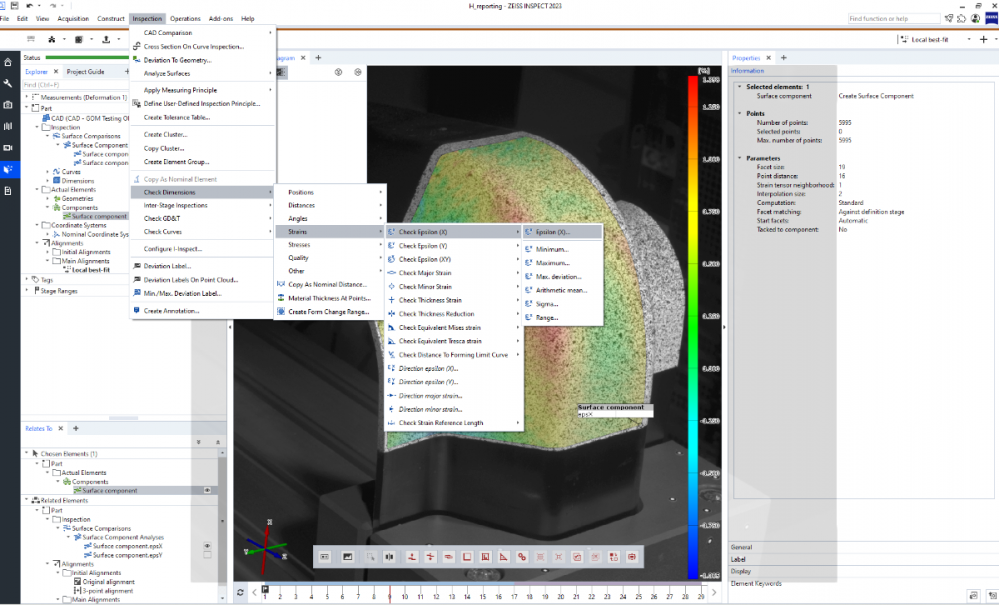This screenshot has height=605, width=999.
Task: Click the home icon in left sidebar
Action: click(8, 63)
